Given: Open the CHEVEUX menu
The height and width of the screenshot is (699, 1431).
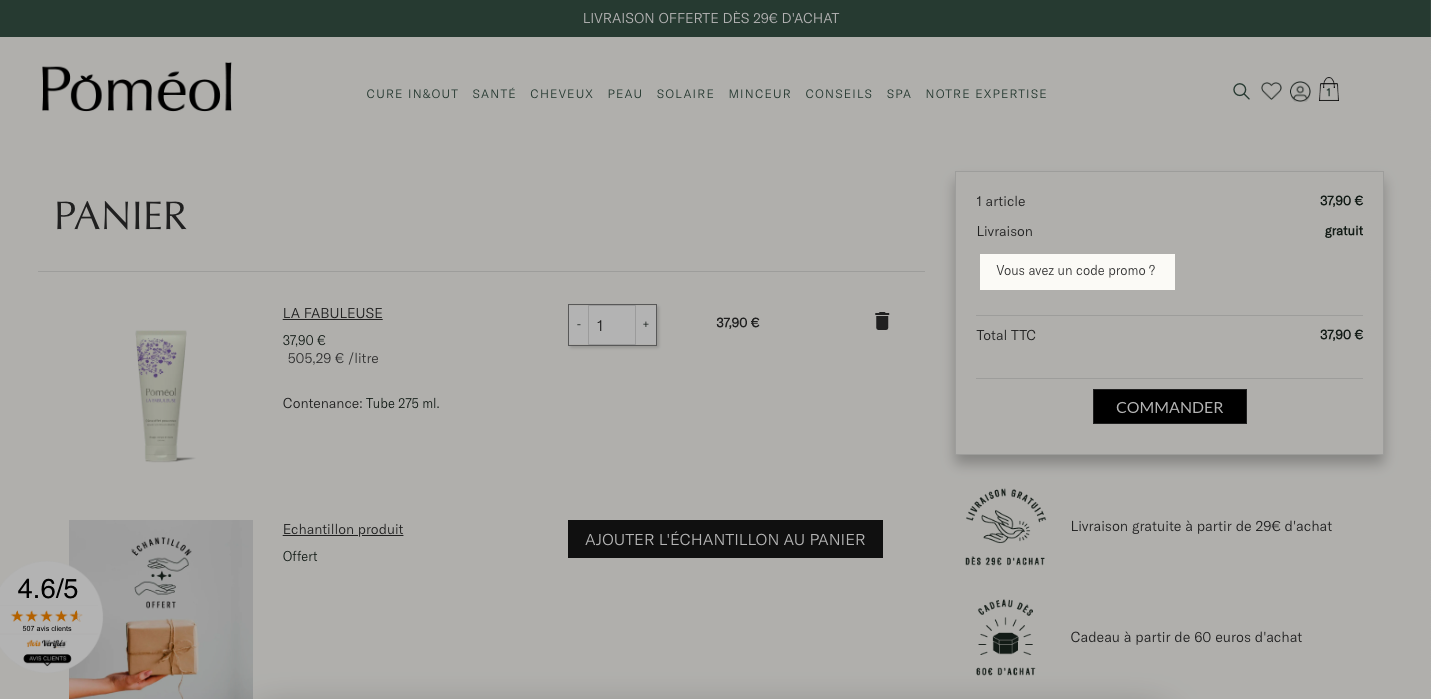Looking at the screenshot, I should (562, 94).
